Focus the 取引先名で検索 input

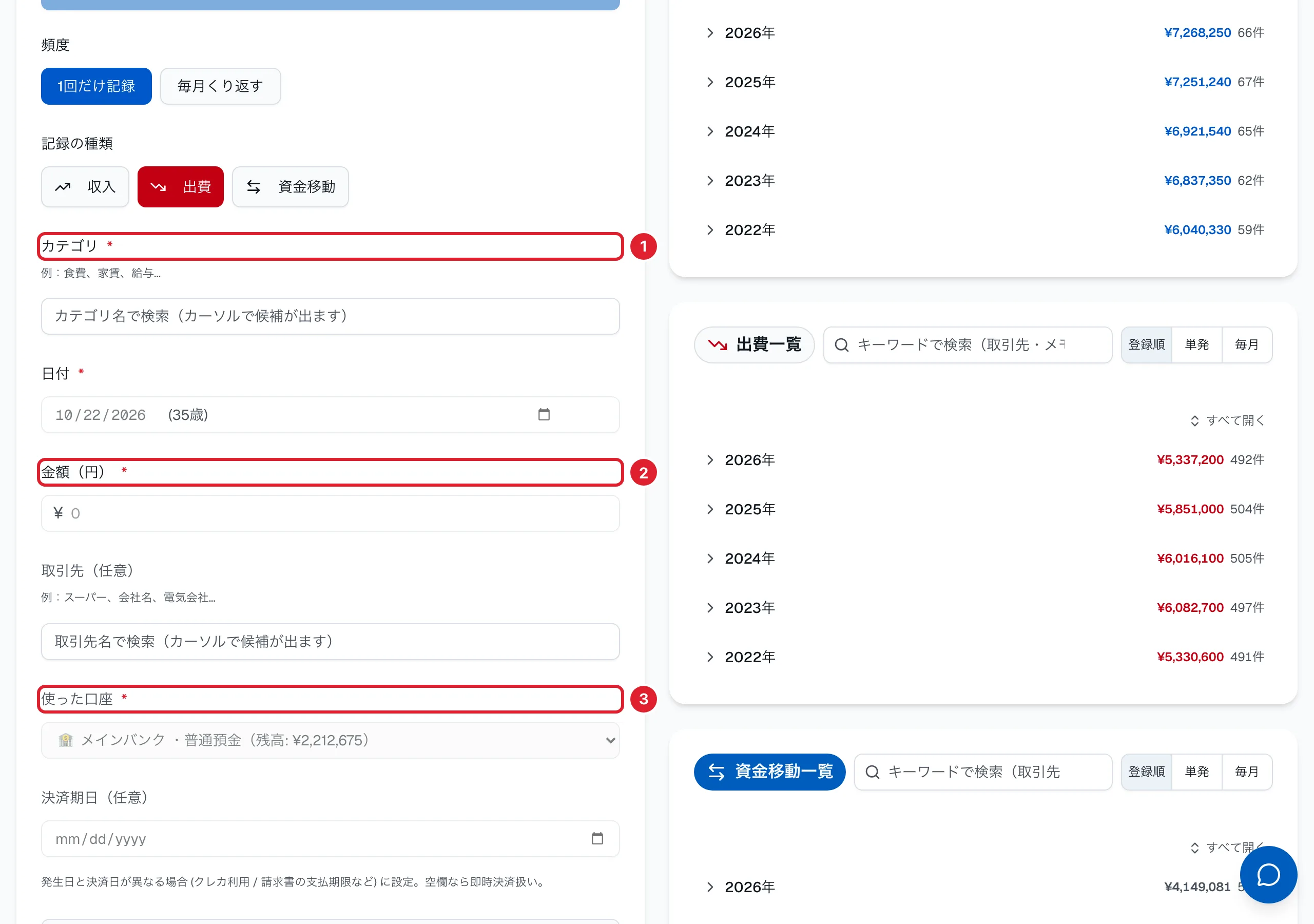click(x=330, y=642)
